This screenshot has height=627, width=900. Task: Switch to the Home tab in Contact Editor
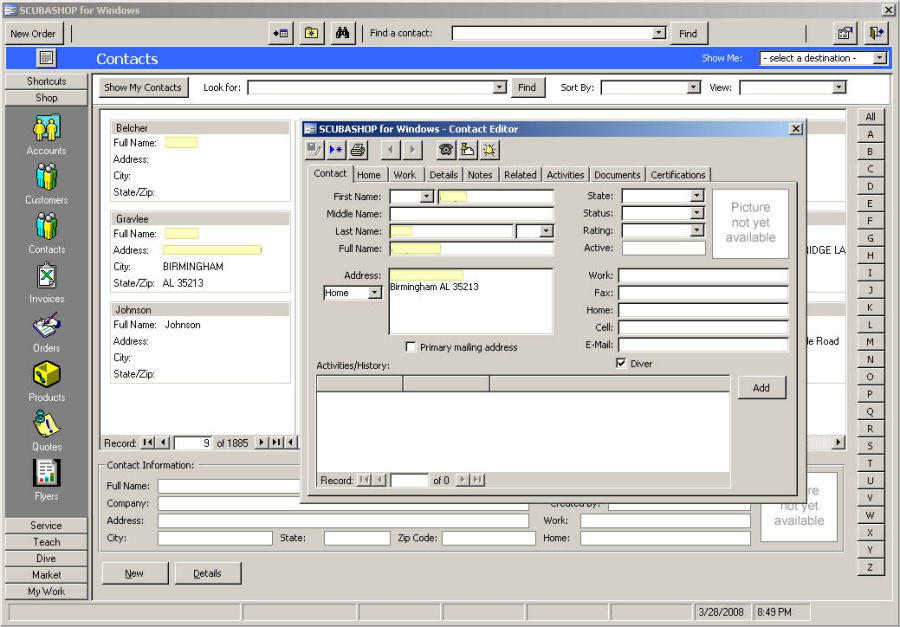(368, 175)
